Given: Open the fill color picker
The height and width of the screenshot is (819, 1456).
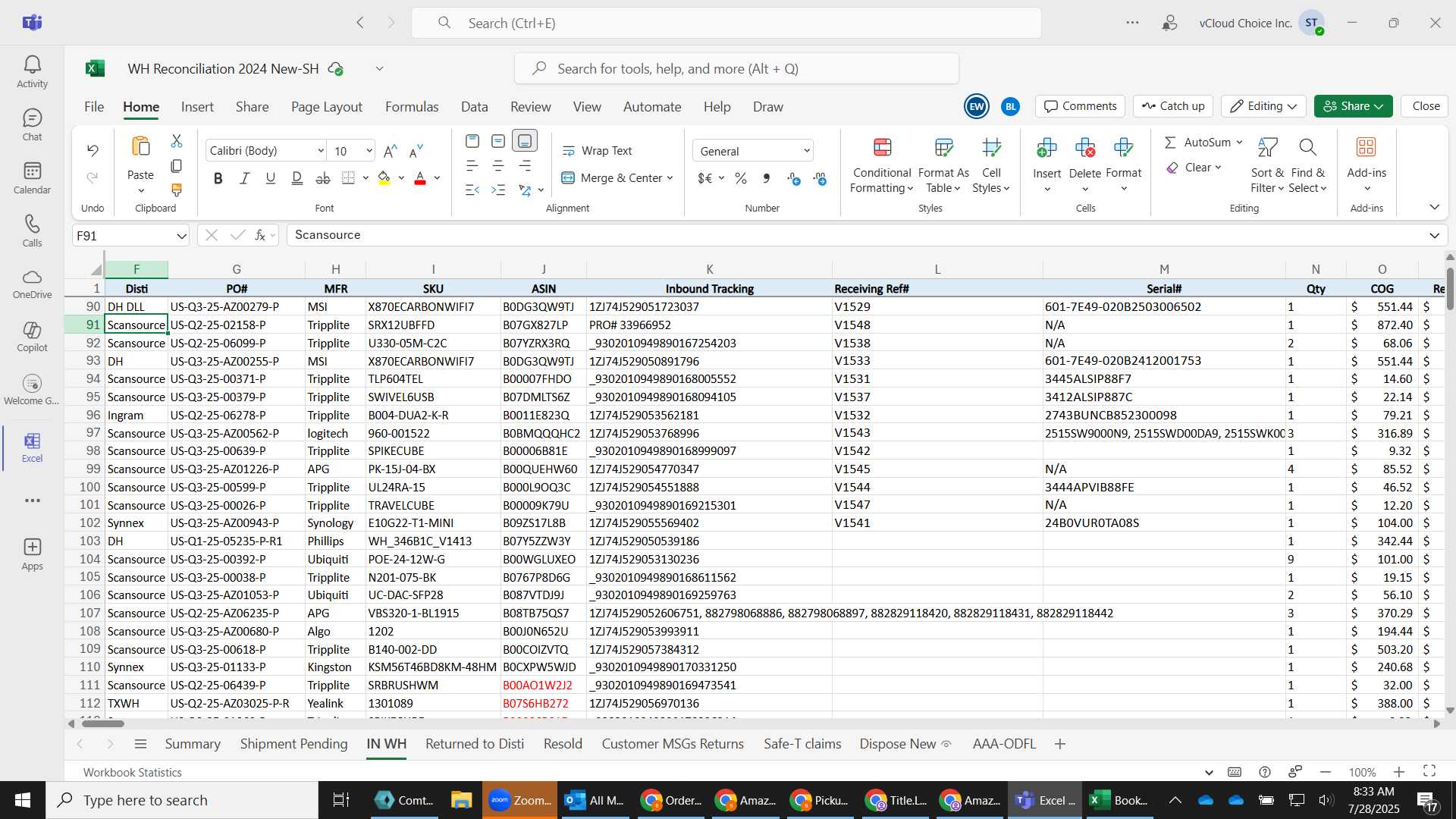Looking at the screenshot, I should (x=401, y=178).
